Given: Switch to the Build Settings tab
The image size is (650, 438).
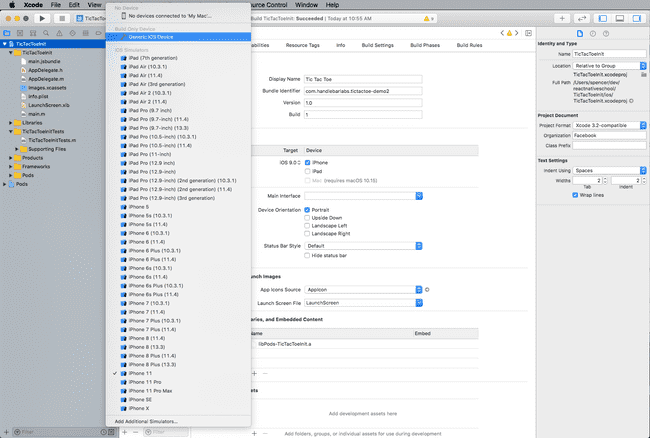Looking at the screenshot, I should pos(378,45).
